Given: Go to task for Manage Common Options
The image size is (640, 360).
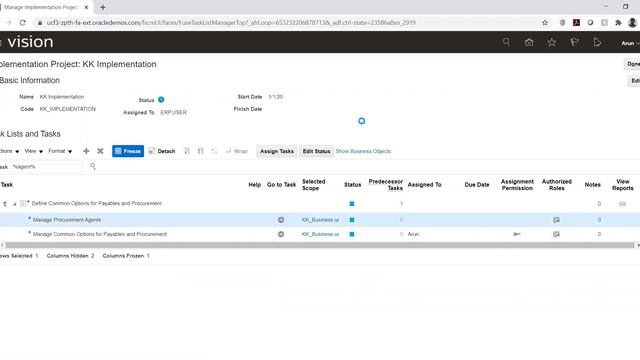Looking at the screenshot, I should coord(281,234).
